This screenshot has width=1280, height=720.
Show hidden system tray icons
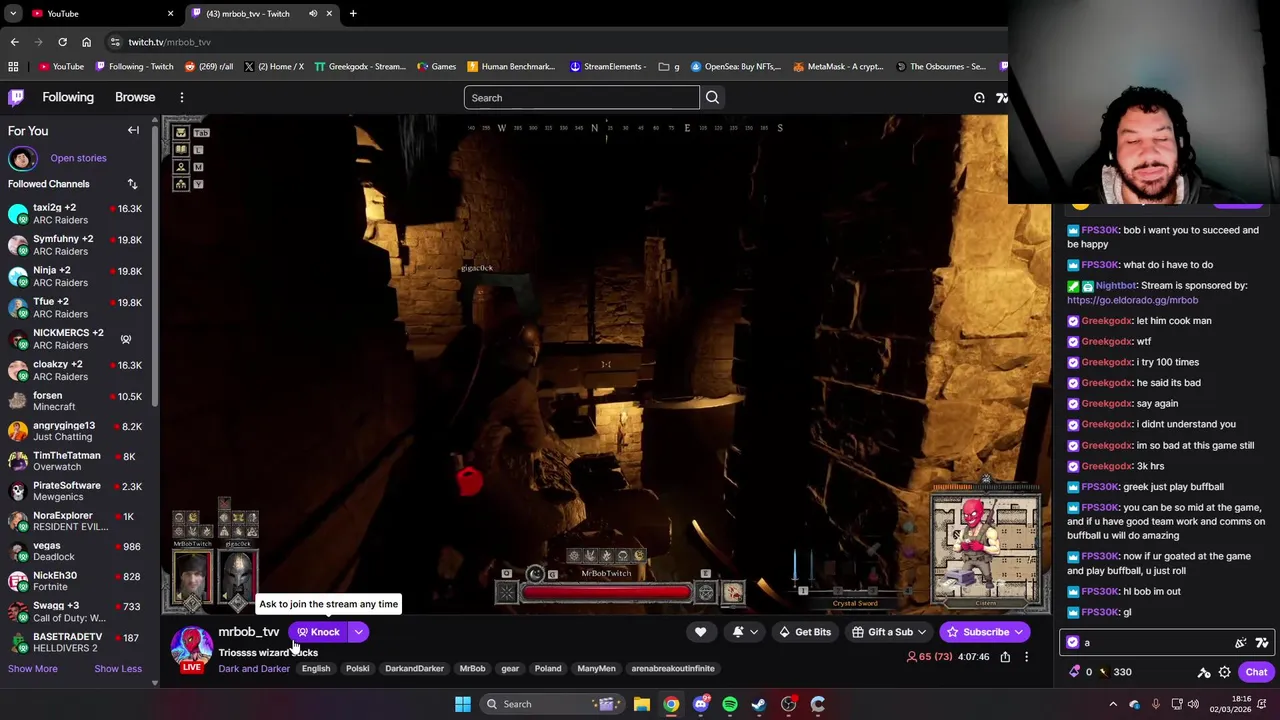[x=1114, y=704]
